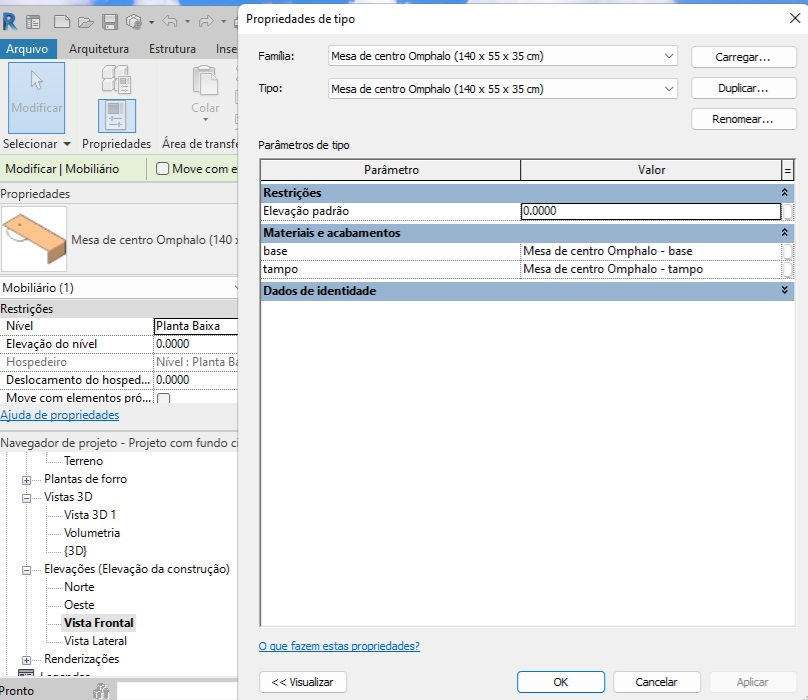Select the Modificar cursor tool
808x700 pixels.
pyautogui.click(x=36, y=97)
